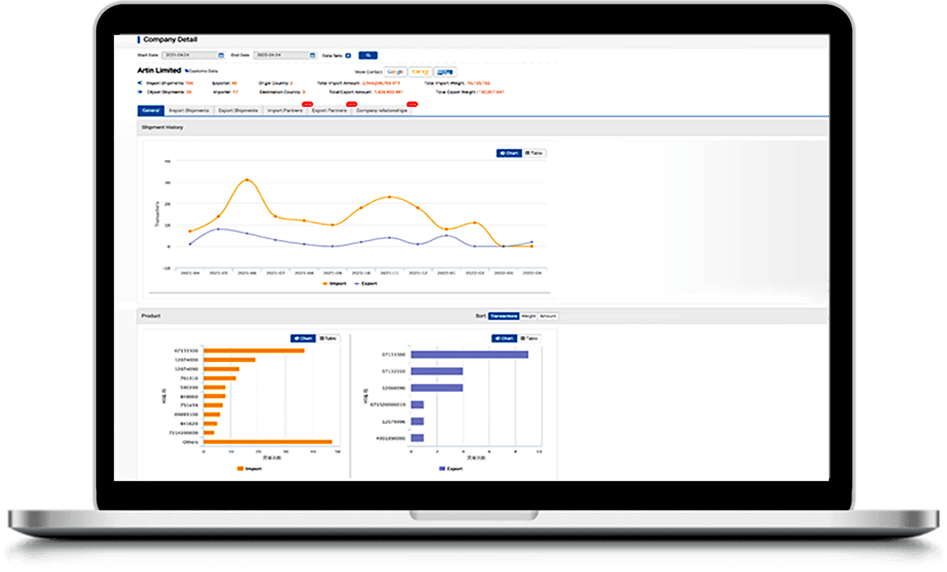Show import product chart as Table
947x572 pixels.
(327, 338)
